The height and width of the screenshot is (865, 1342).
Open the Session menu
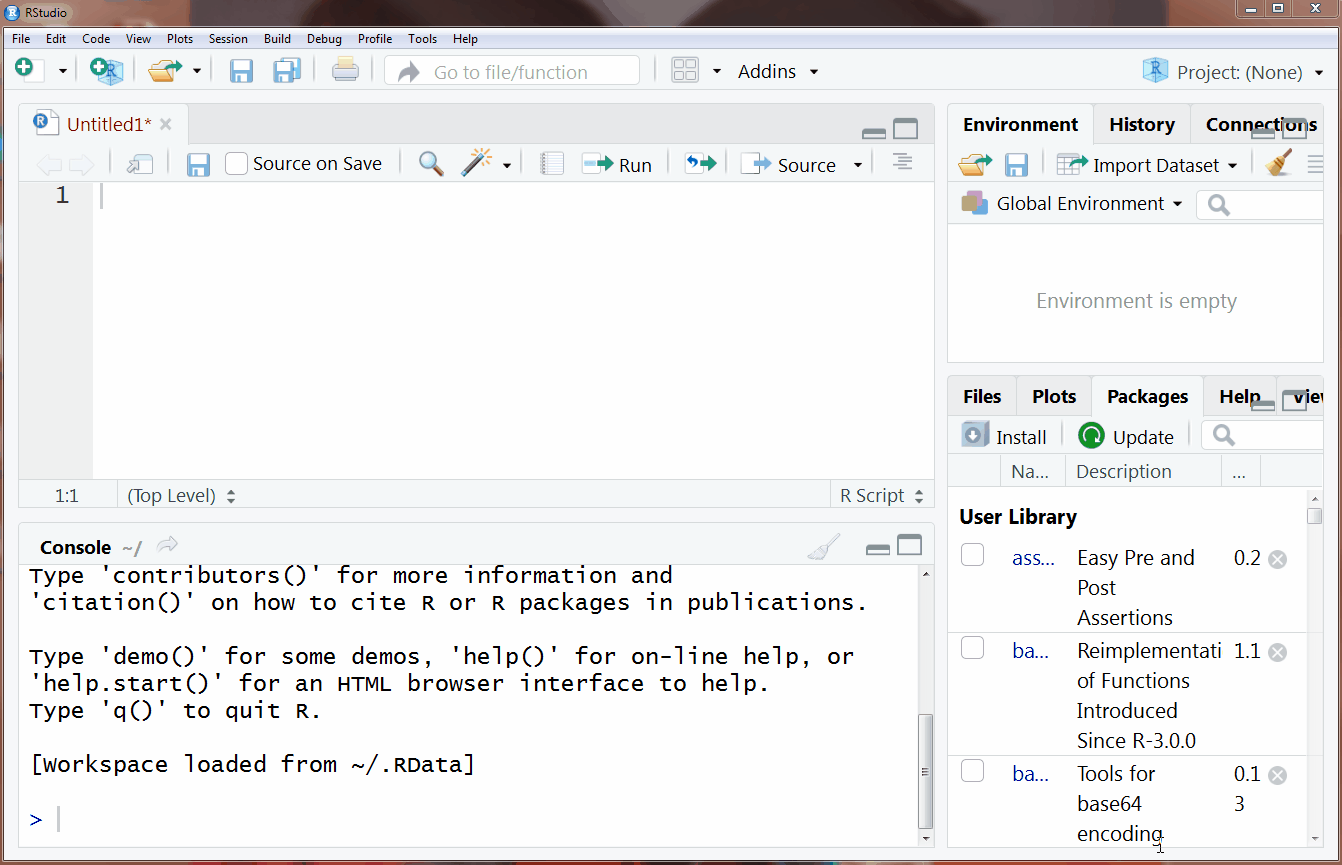click(228, 39)
